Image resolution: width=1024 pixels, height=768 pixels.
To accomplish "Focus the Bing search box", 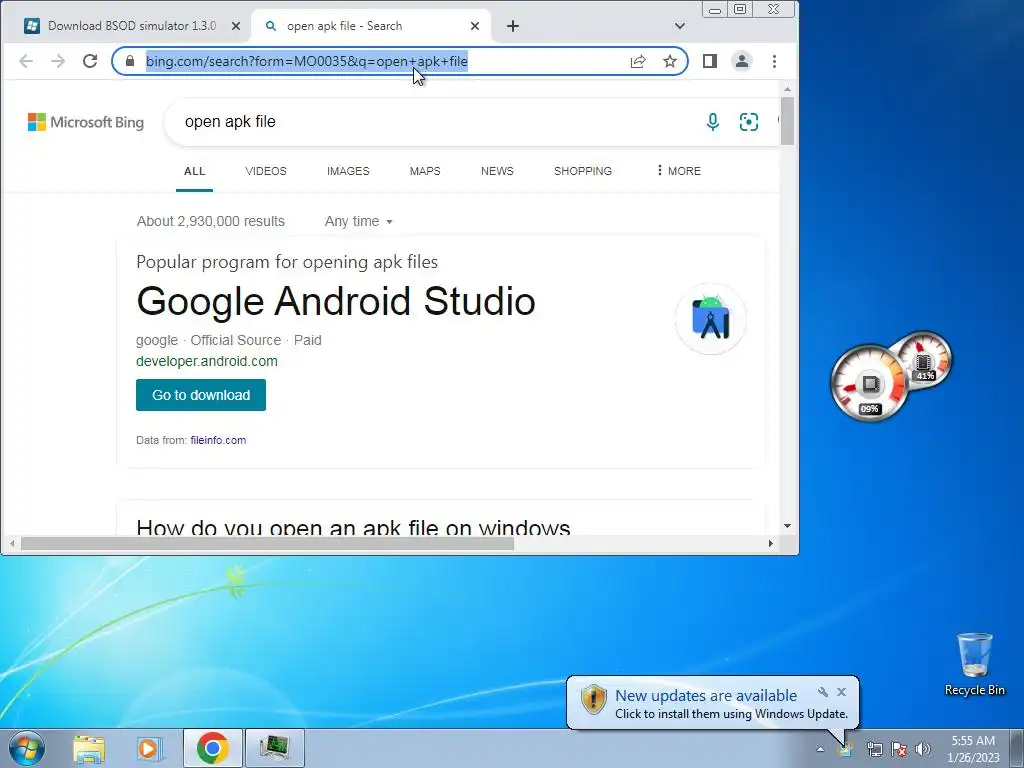I will point(431,122).
